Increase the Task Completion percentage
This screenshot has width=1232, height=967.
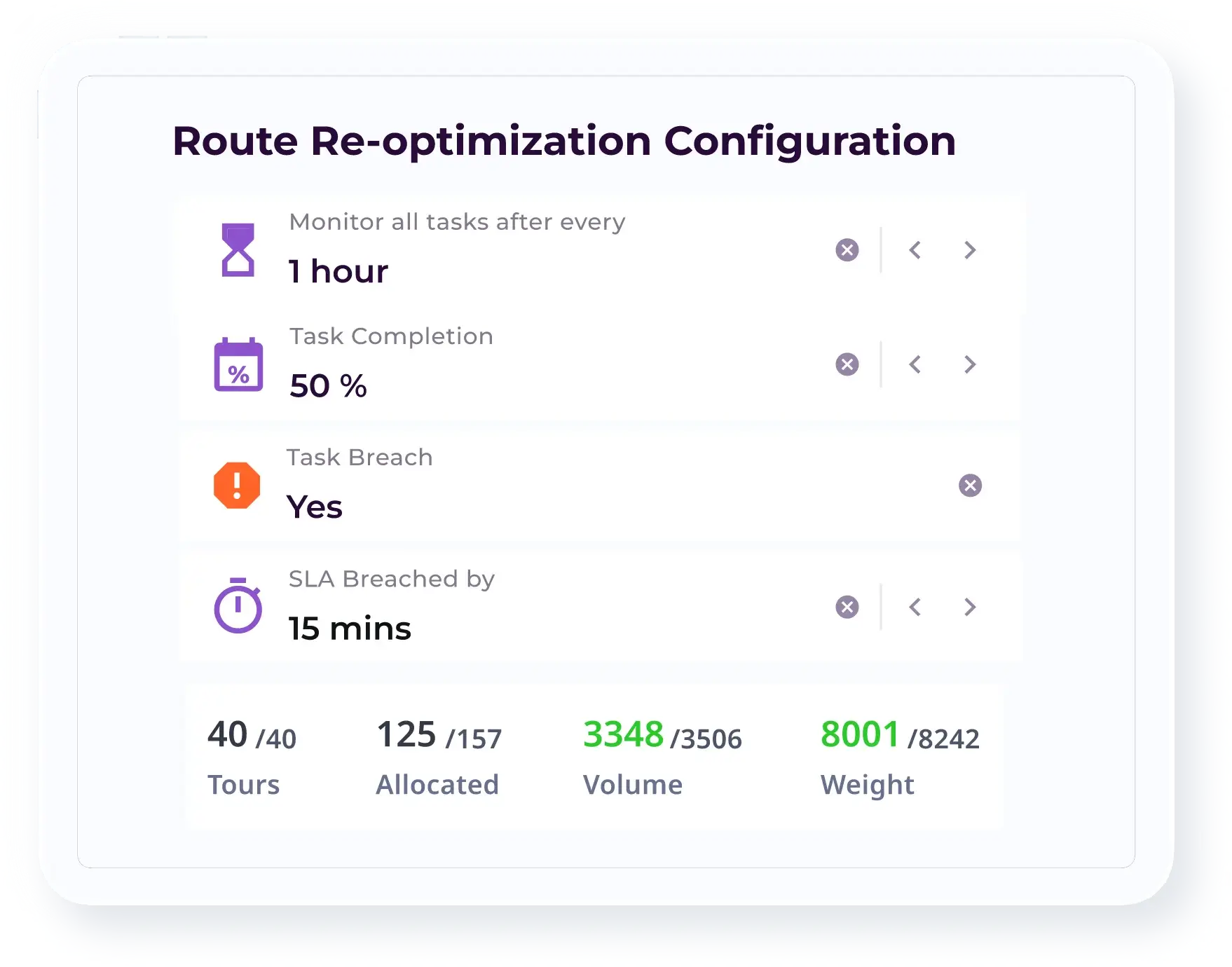[970, 365]
